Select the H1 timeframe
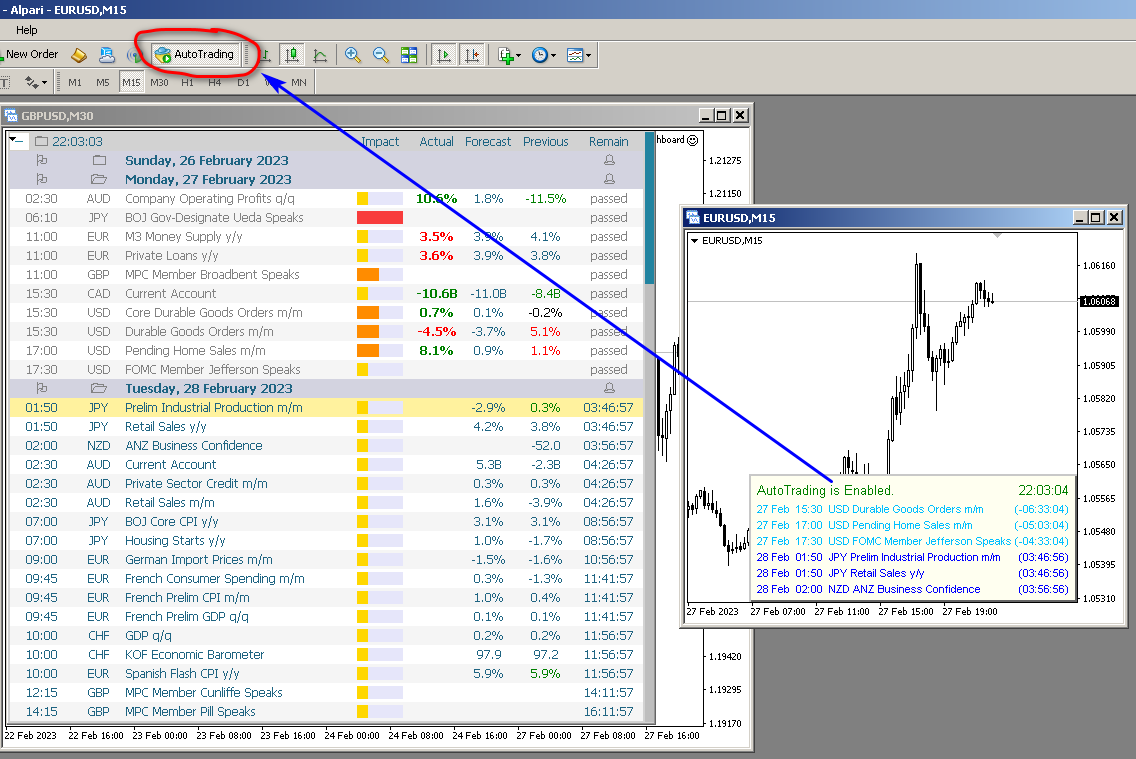This screenshot has width=1136, height=759. point(187,83)
